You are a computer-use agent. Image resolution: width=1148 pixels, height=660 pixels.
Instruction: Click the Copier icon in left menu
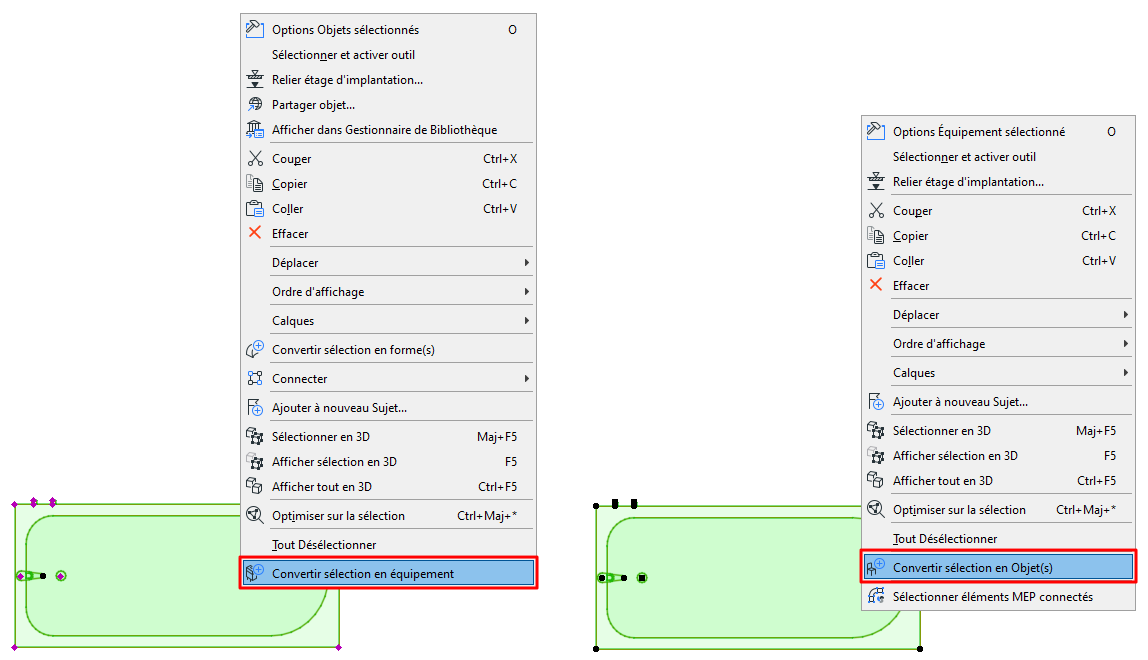255,183
